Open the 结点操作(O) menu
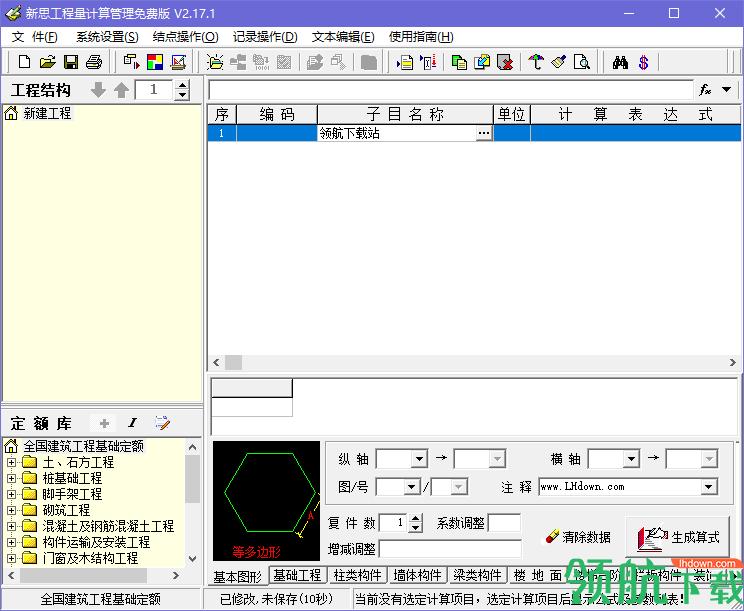The height and width of the screenshot is (611, 744). tap(186, 37)
